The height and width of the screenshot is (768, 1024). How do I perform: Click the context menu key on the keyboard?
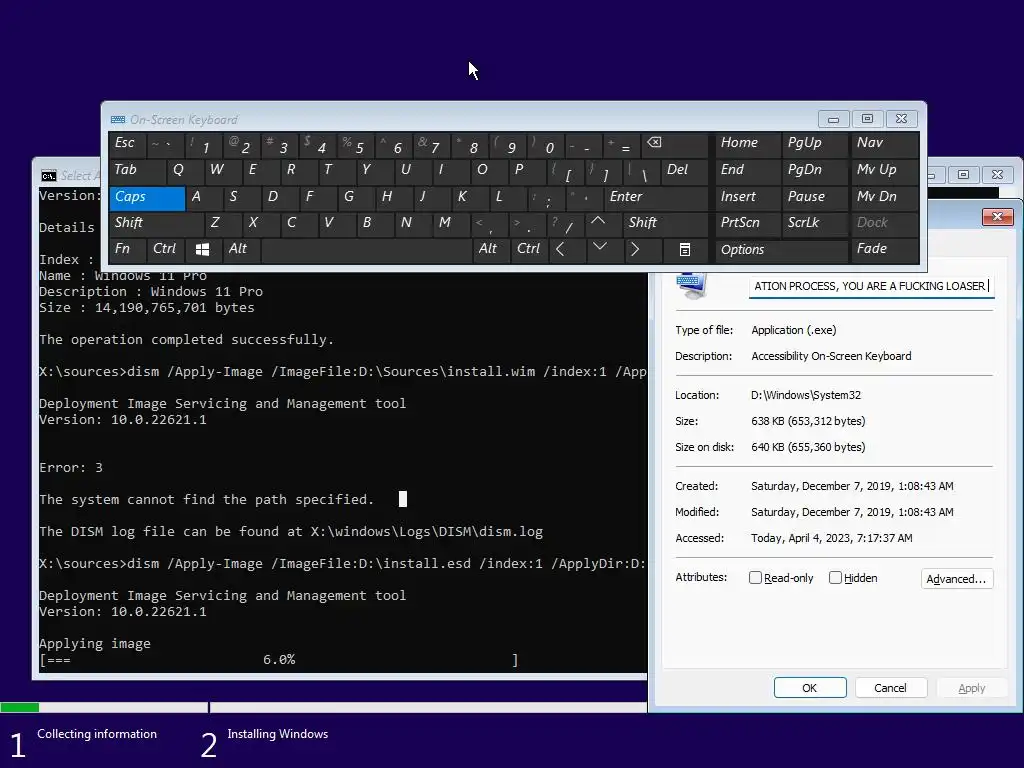[684, 249]
